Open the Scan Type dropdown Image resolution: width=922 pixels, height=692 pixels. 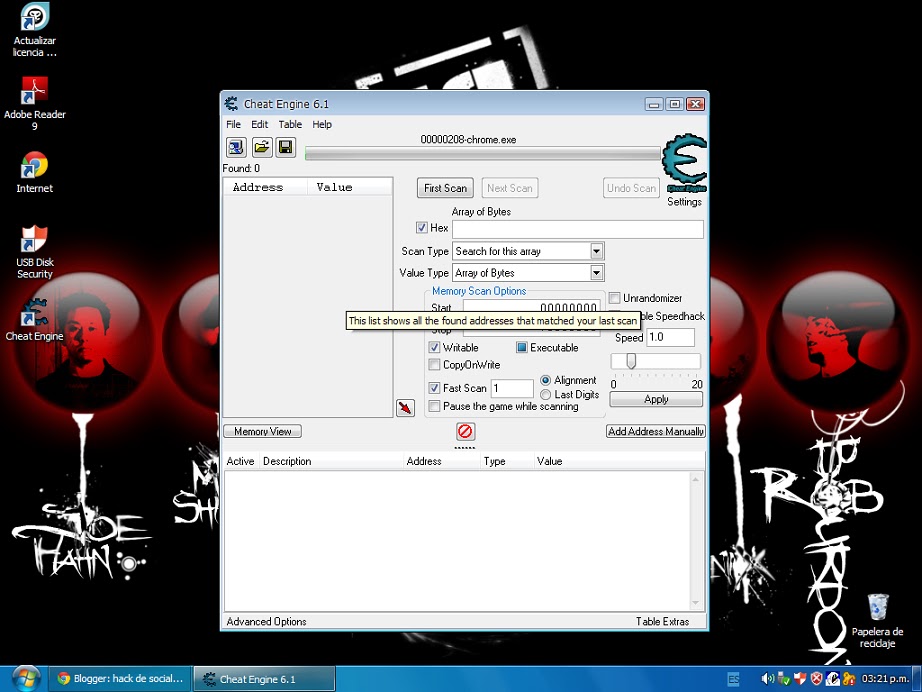(x=596, y=251)
